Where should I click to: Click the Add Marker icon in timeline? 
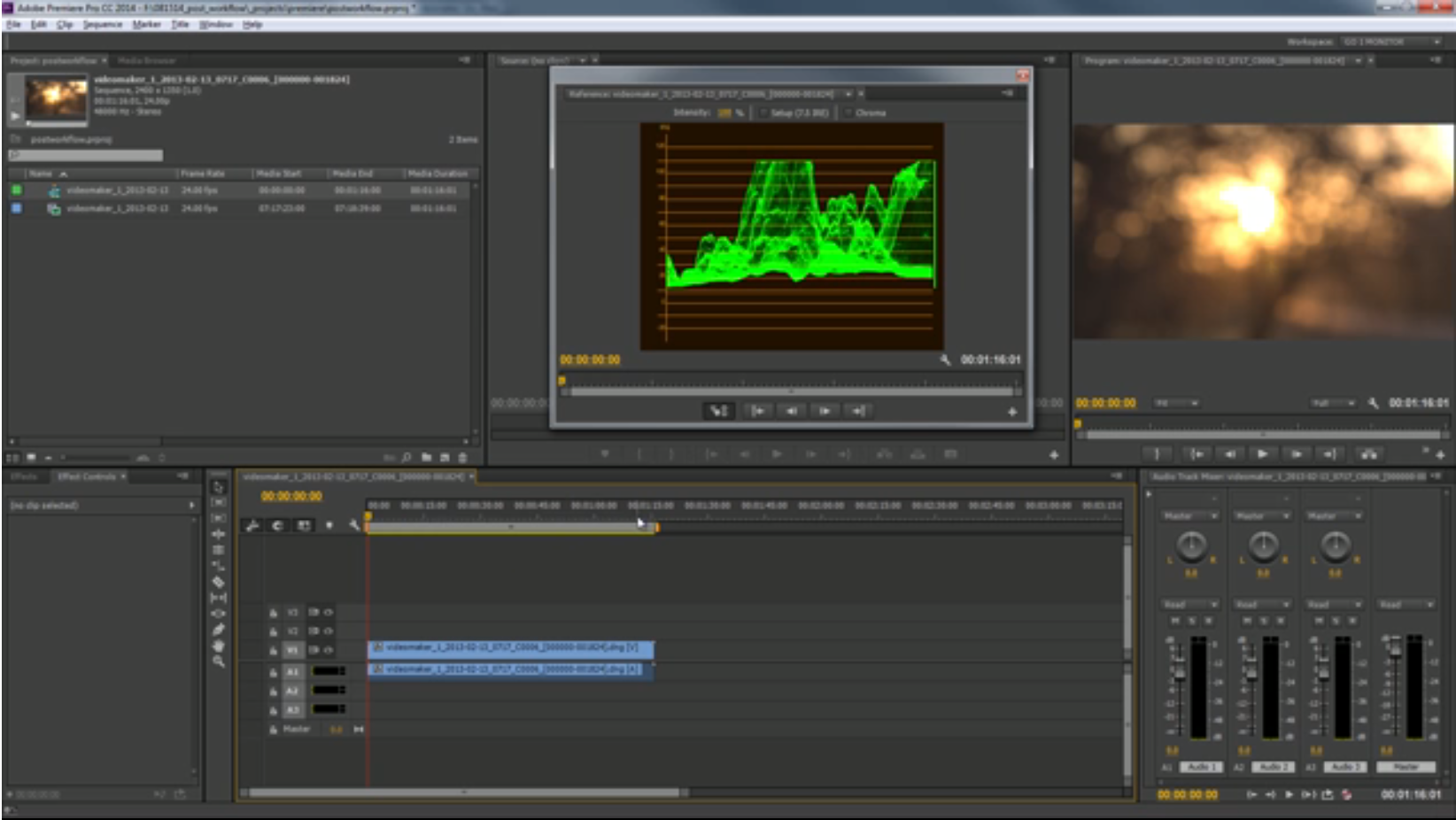coord(329,525)
